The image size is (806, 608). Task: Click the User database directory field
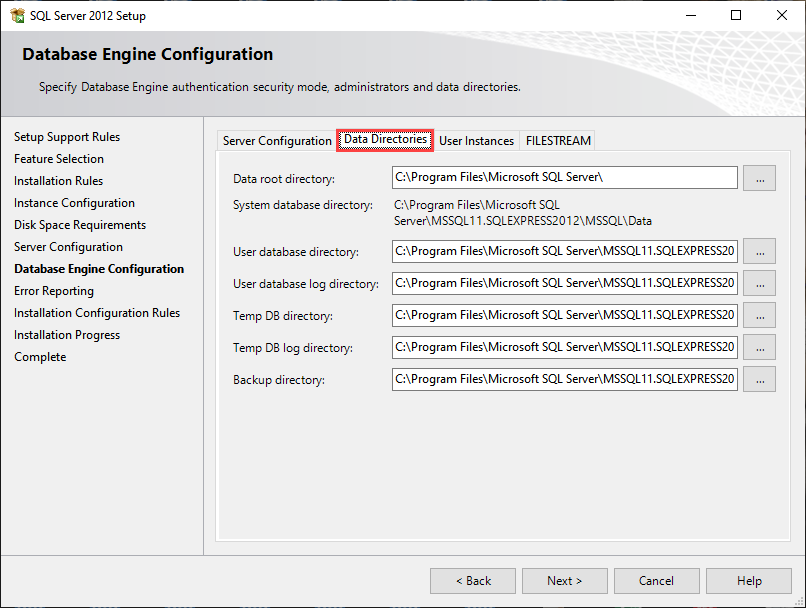point(565,251)
